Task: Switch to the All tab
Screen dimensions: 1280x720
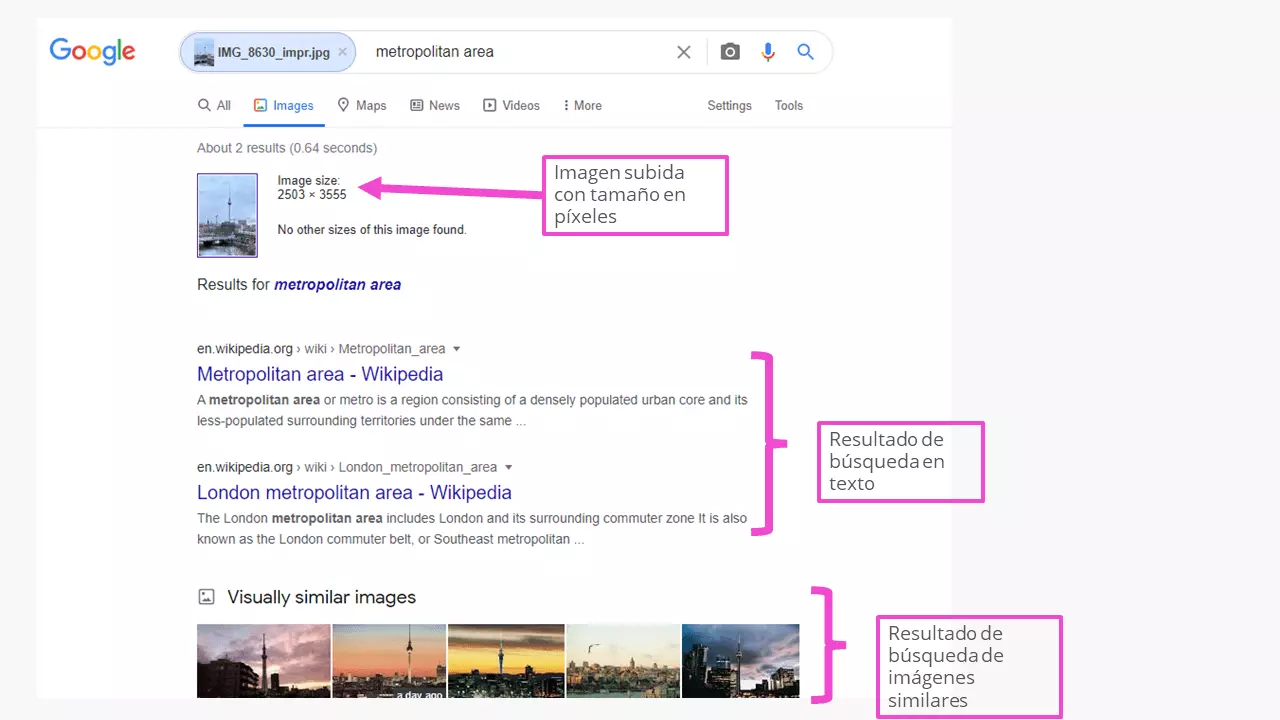Action: pos(214,105)
